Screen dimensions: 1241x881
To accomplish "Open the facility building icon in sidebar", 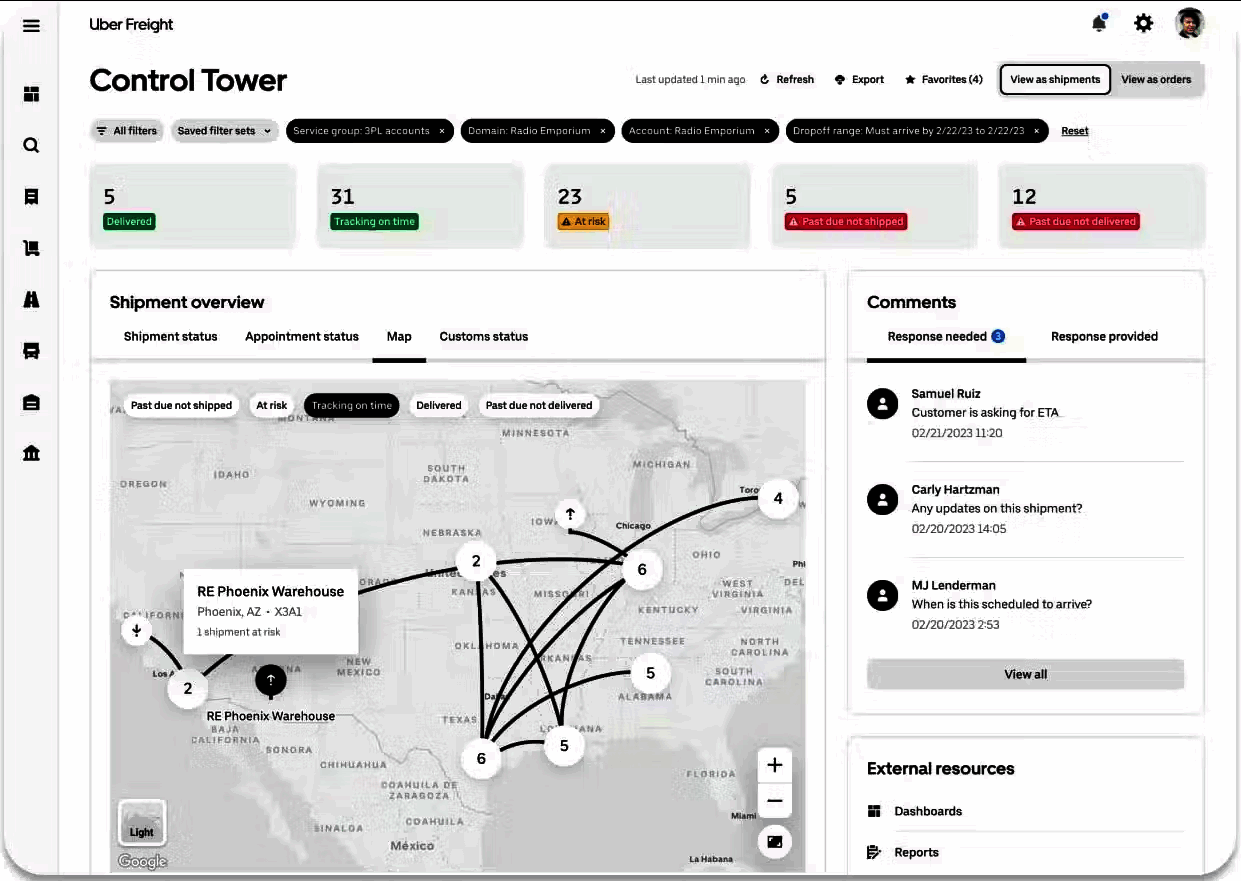I will coord(31,402).
